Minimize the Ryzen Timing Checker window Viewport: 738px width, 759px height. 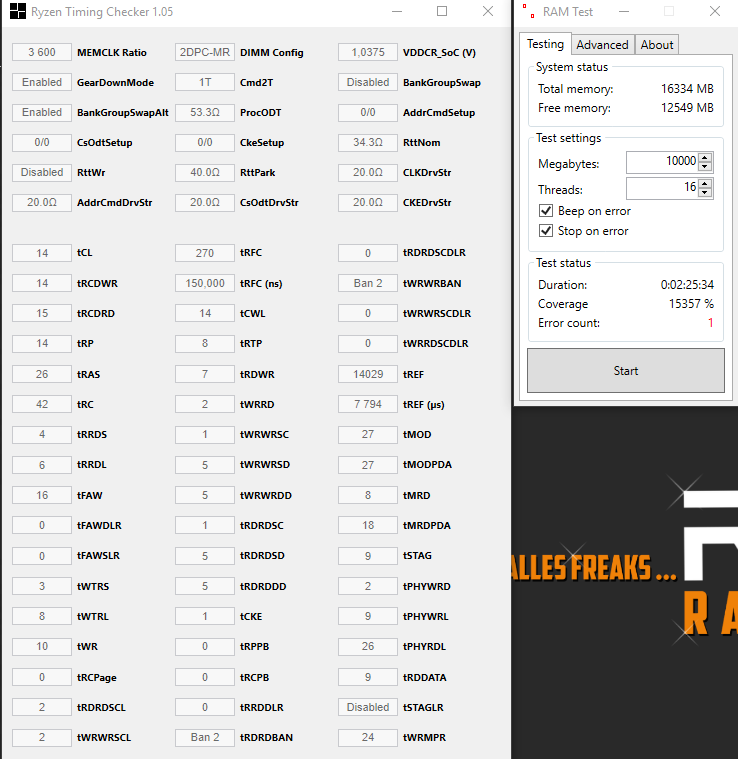pyautogui.click(x=397, y=11)
